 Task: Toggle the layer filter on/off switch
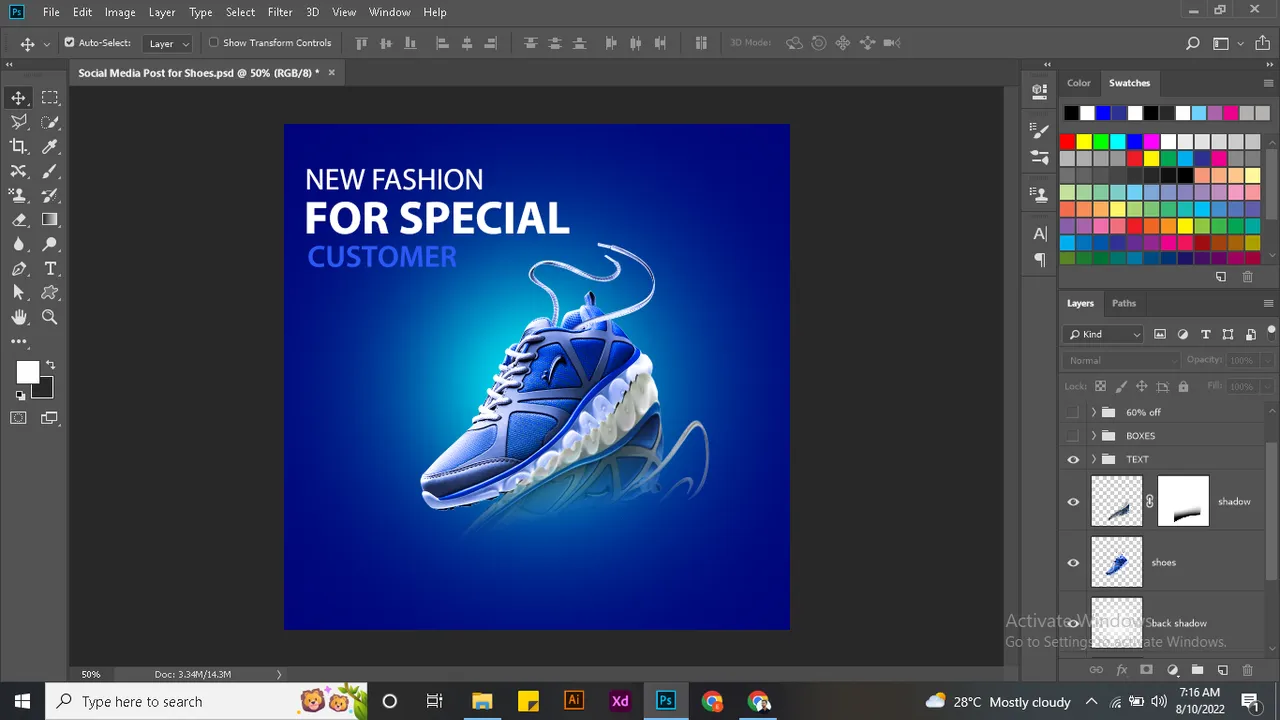pyautogui.click(x=1272, y=332)
